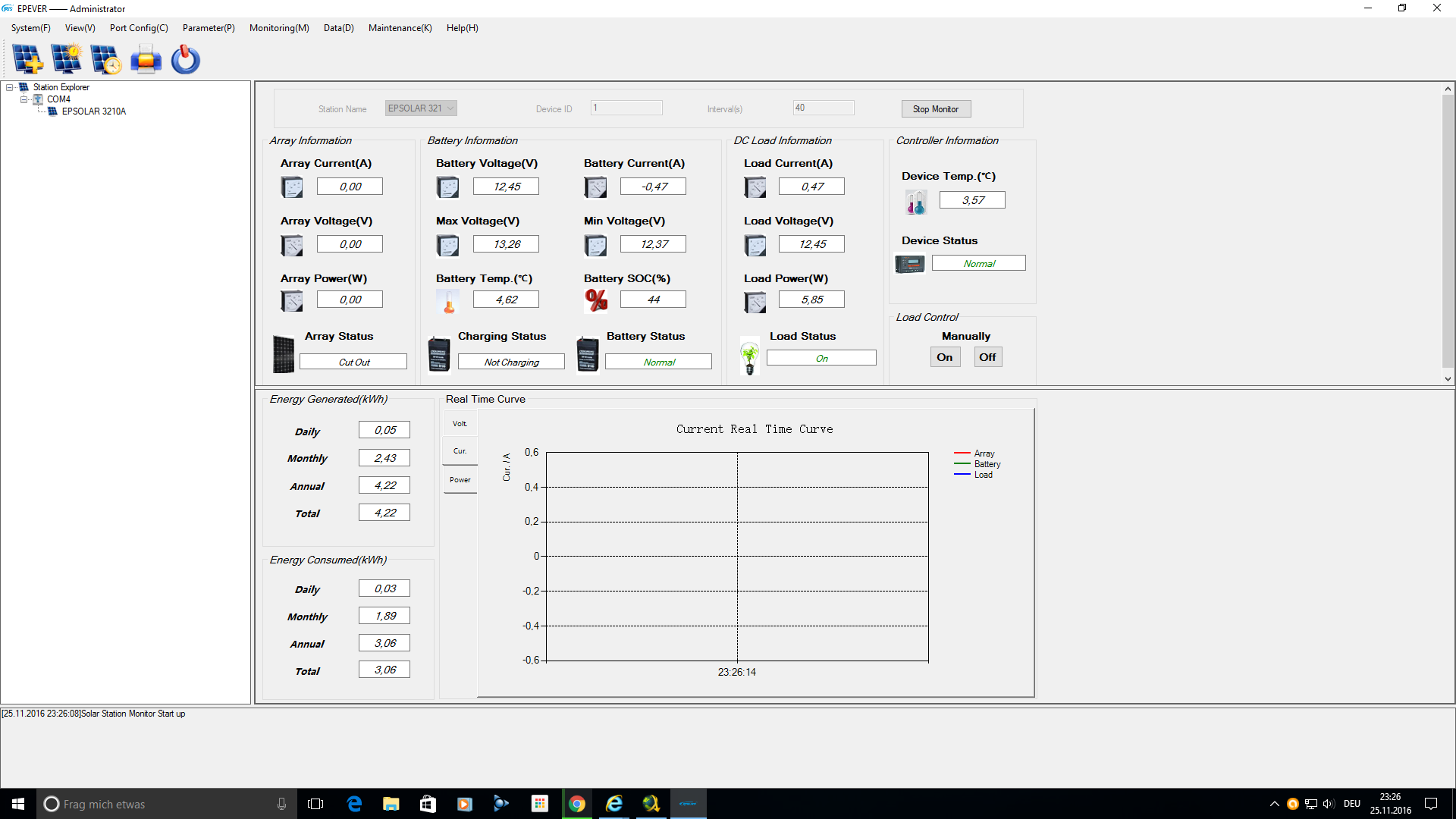Select EPSOLAR 3210A in the station tree
Viewport: 1456px width, 819px height.
click(93, 111)
